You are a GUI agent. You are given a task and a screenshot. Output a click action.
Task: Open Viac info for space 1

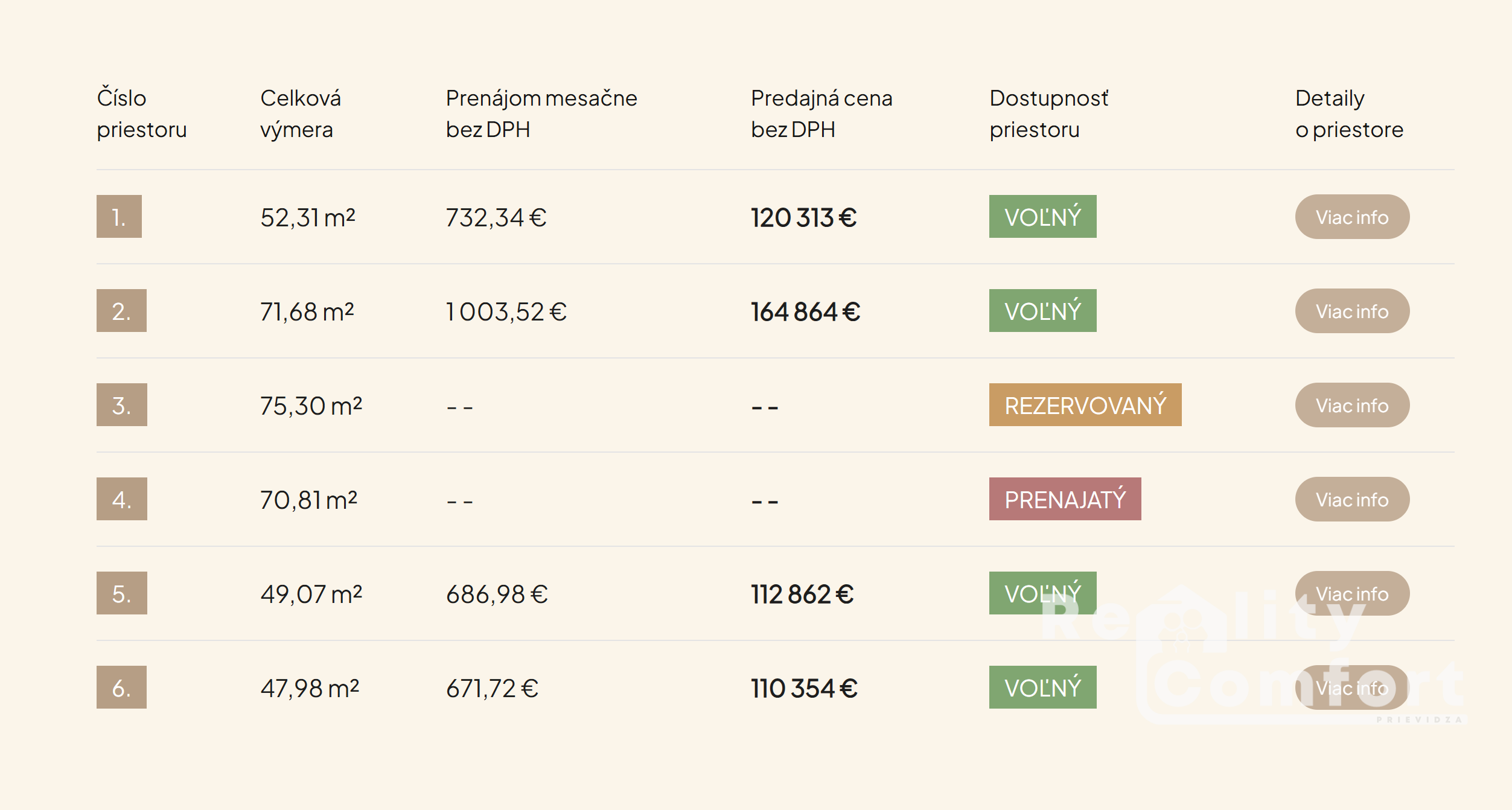point(1351,217)
